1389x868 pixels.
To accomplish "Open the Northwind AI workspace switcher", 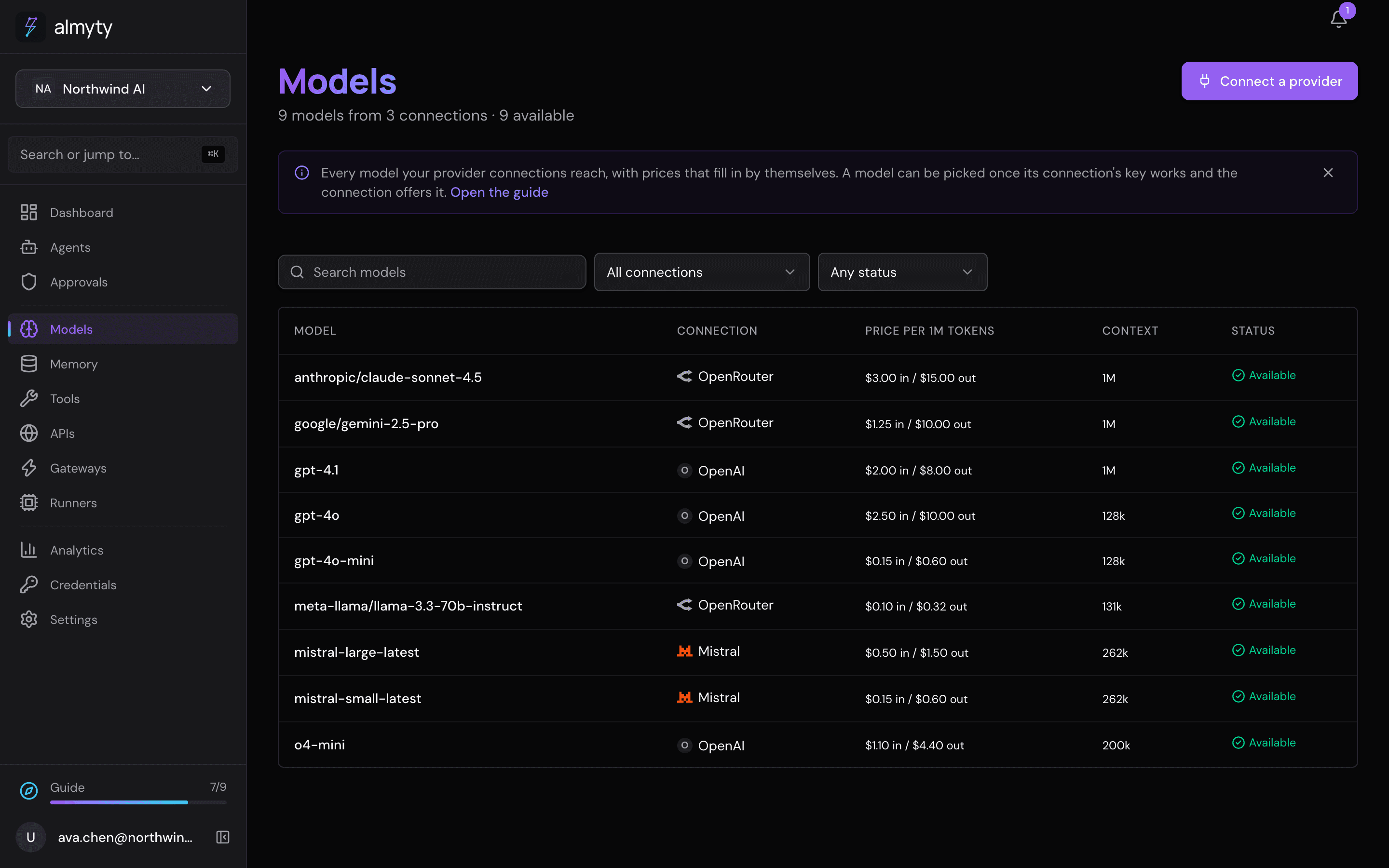I will [123, 88].
